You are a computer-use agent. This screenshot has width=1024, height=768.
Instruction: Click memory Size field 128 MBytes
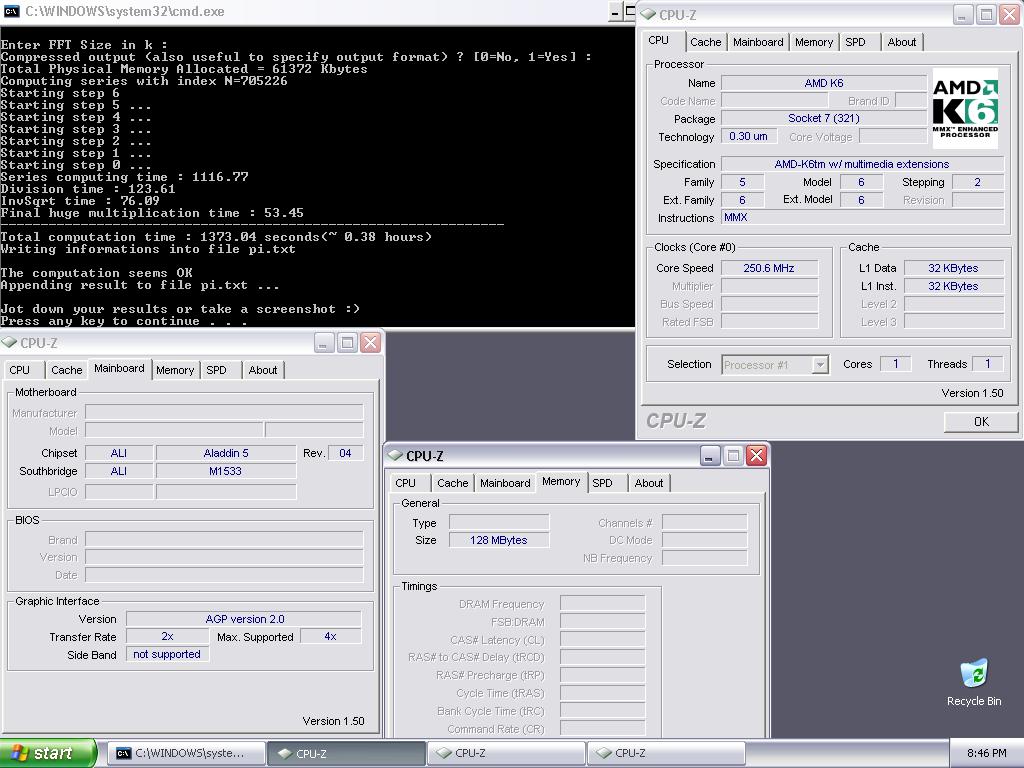click(499, 540)
